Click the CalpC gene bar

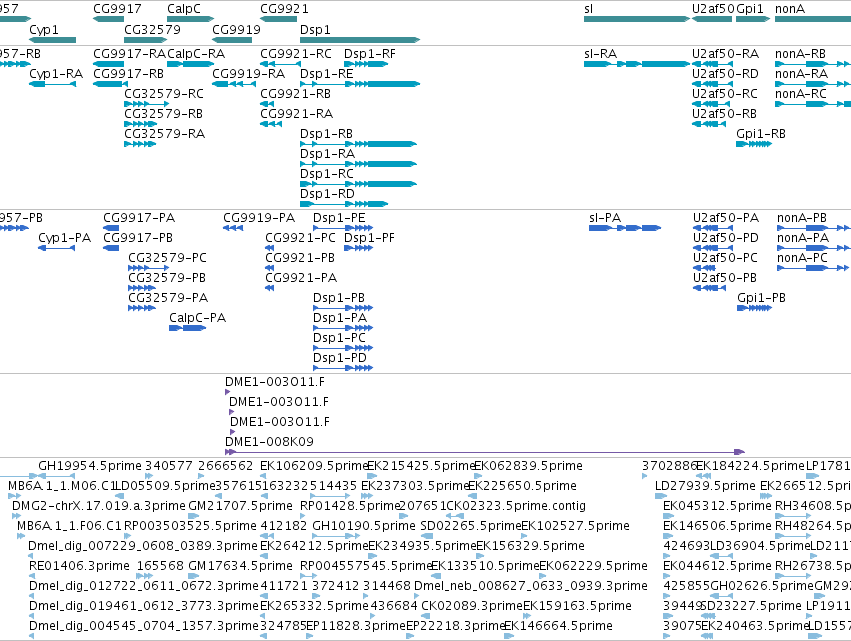coord(190,19)
